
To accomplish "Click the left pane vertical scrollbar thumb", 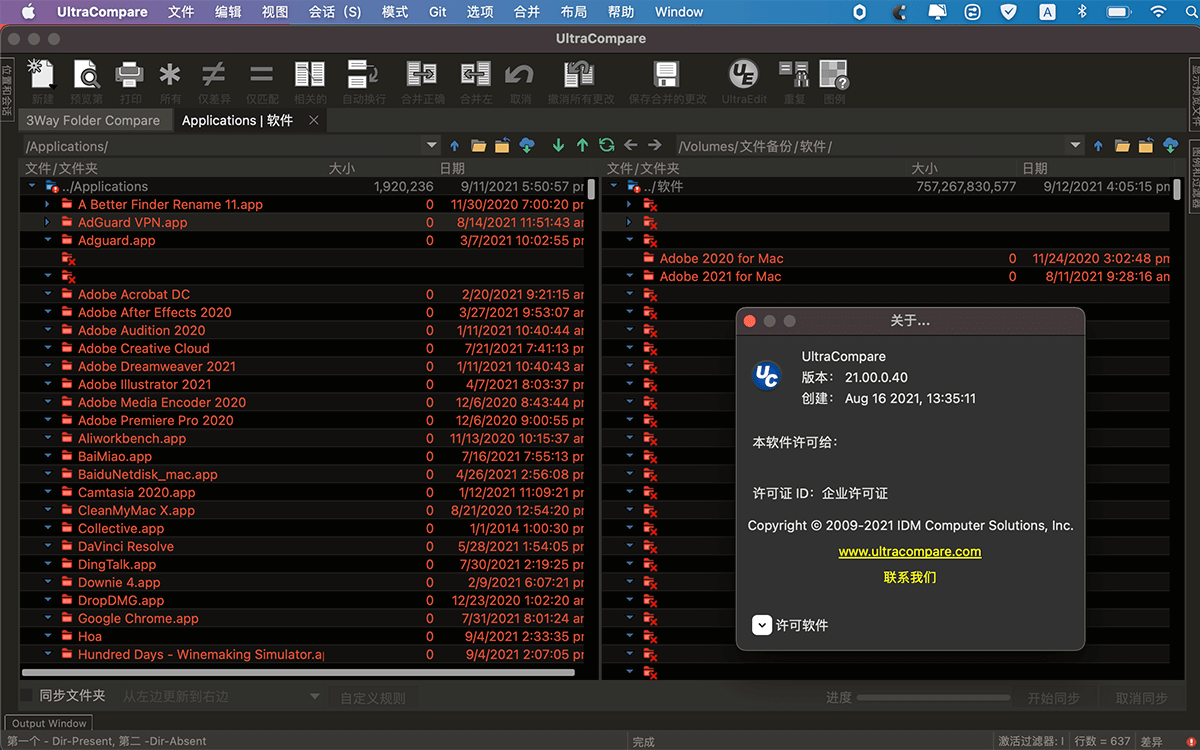I will click(592, 190).
